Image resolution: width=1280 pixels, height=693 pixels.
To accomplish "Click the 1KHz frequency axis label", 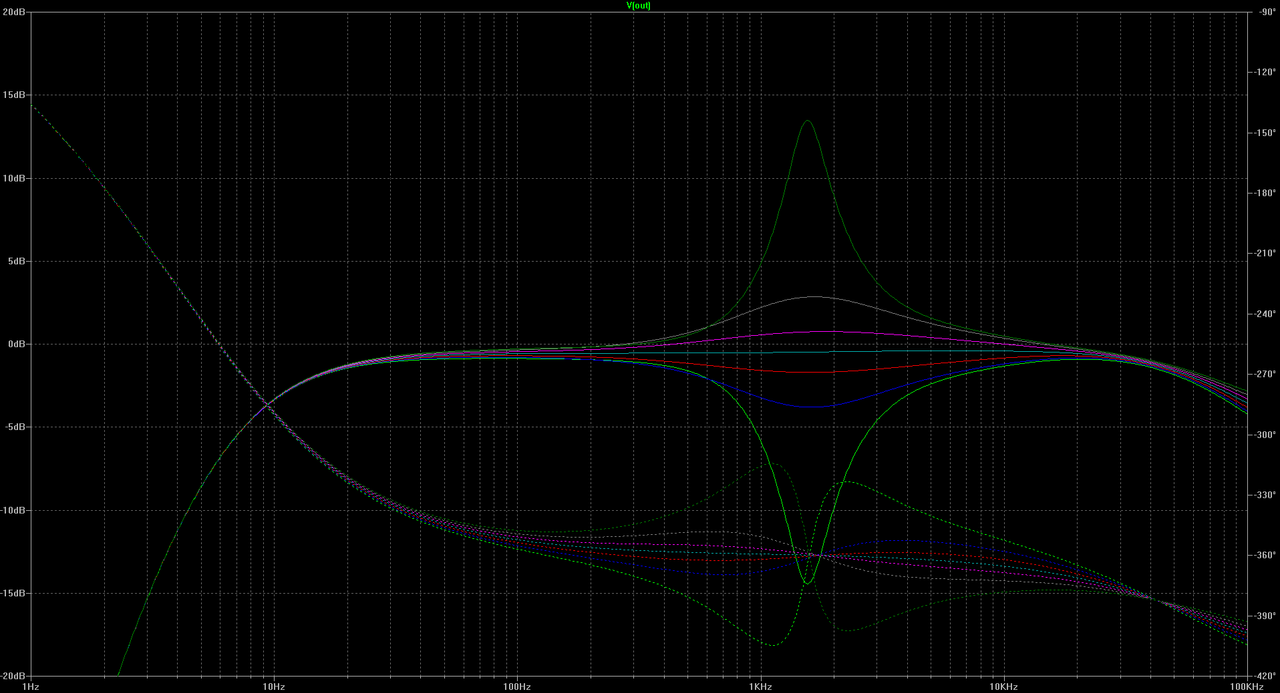I will pos(760,687).
